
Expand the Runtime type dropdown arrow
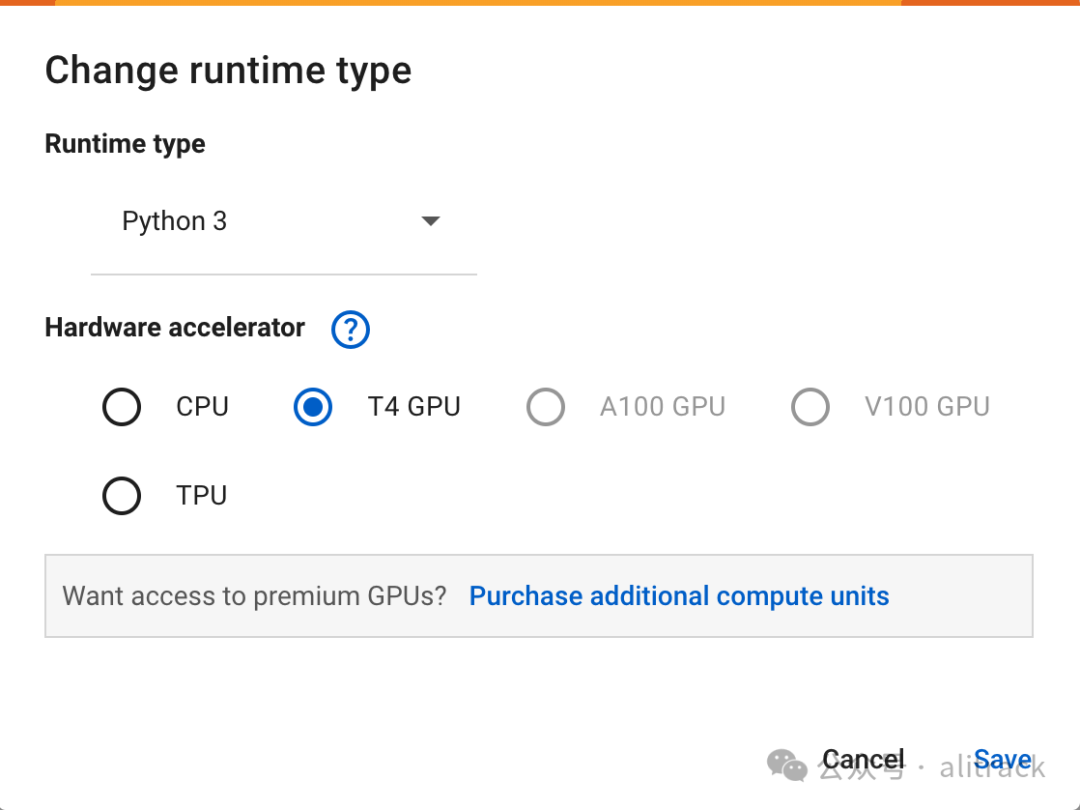pyautogui.click(x=431, y=221)
